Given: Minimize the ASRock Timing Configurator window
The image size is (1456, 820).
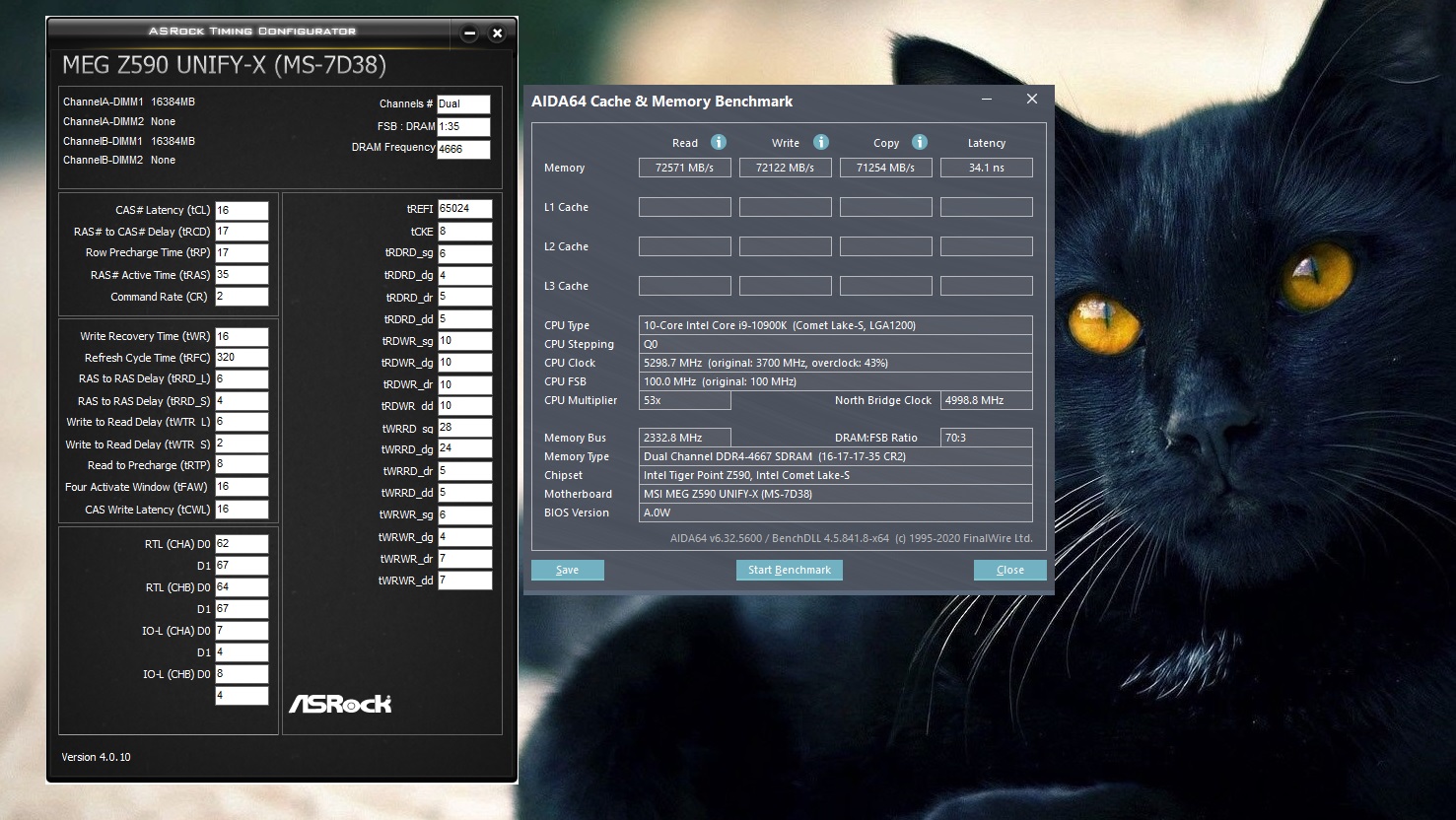Looking at the screenshot, I should (469, 34).
